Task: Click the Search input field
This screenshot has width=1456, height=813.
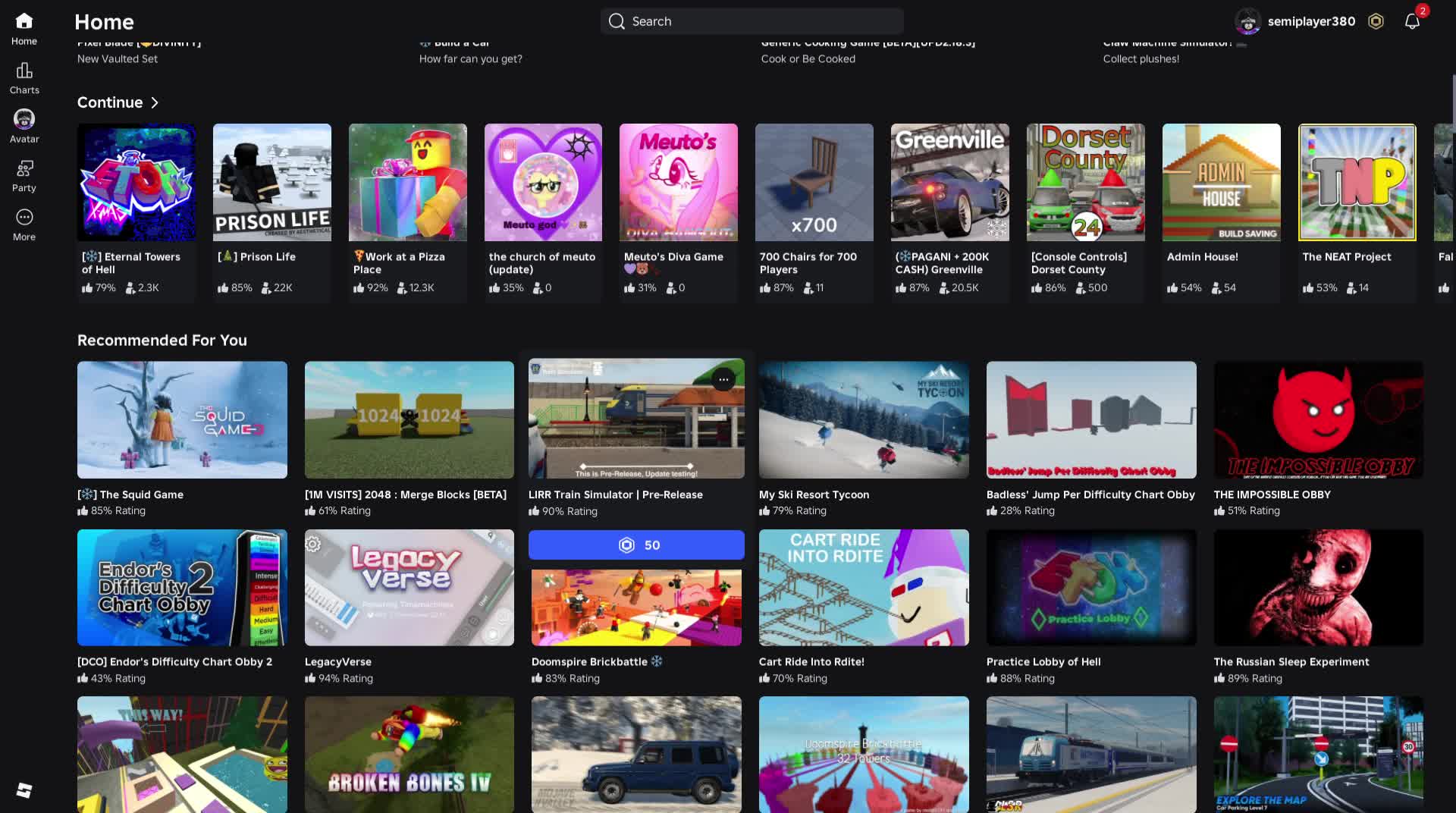Action: coord(752,21)
